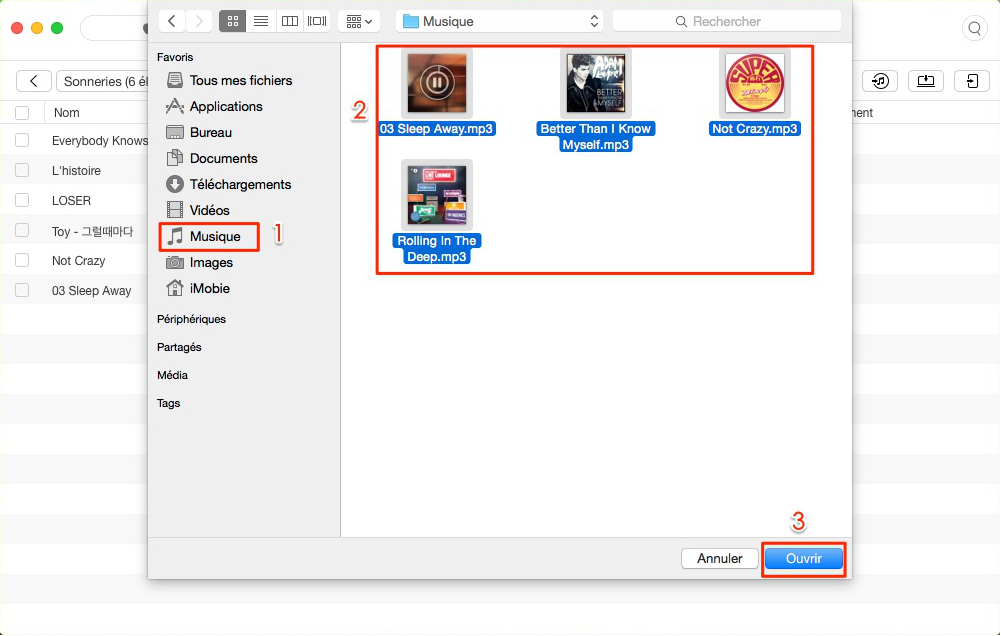Click the Téléchargements download arrow icon
The height and width of the screenshot is (636, 1001).
[x=174, y=184]
